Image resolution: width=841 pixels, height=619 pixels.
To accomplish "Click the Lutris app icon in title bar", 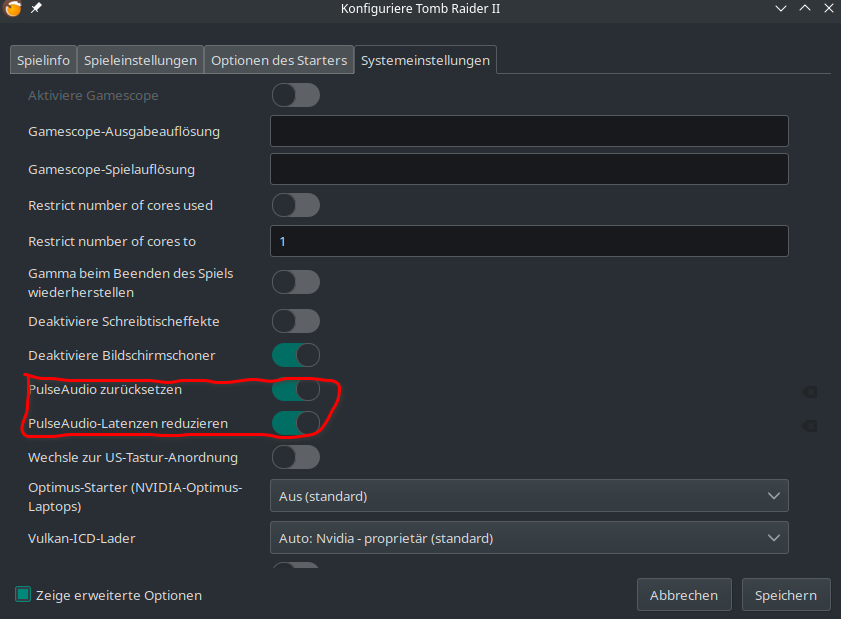I will pyautogui.click(x=13, y=8).
